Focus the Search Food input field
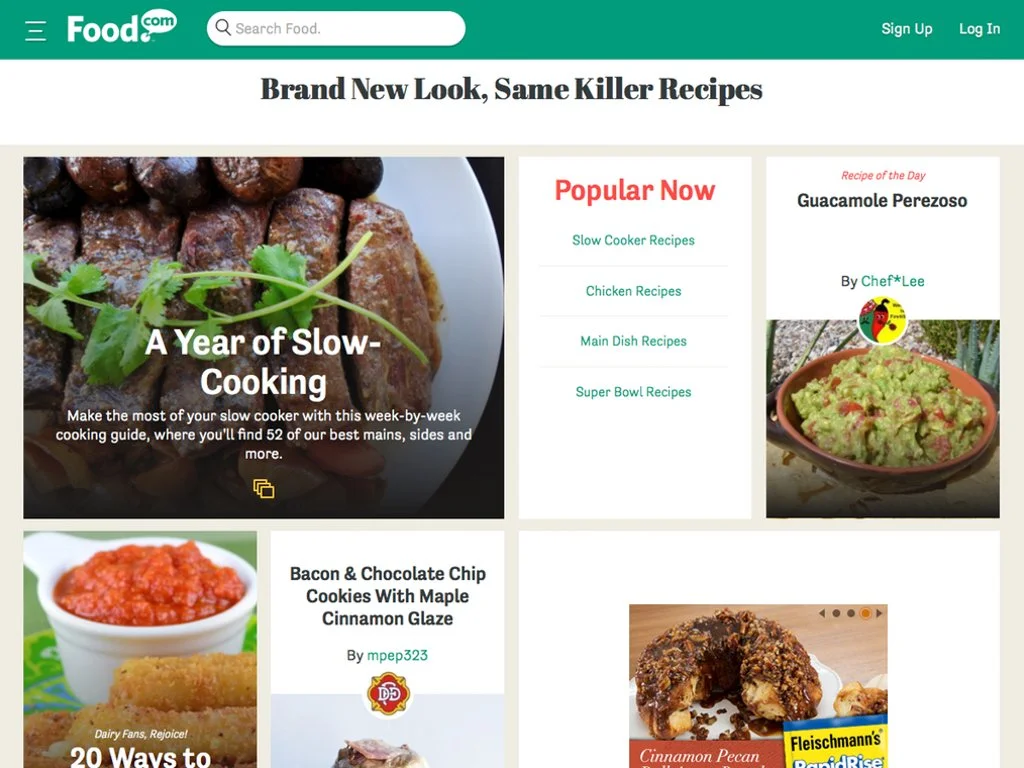The image size is (1024, 768). pyautogui.click(x=336, y=29)
